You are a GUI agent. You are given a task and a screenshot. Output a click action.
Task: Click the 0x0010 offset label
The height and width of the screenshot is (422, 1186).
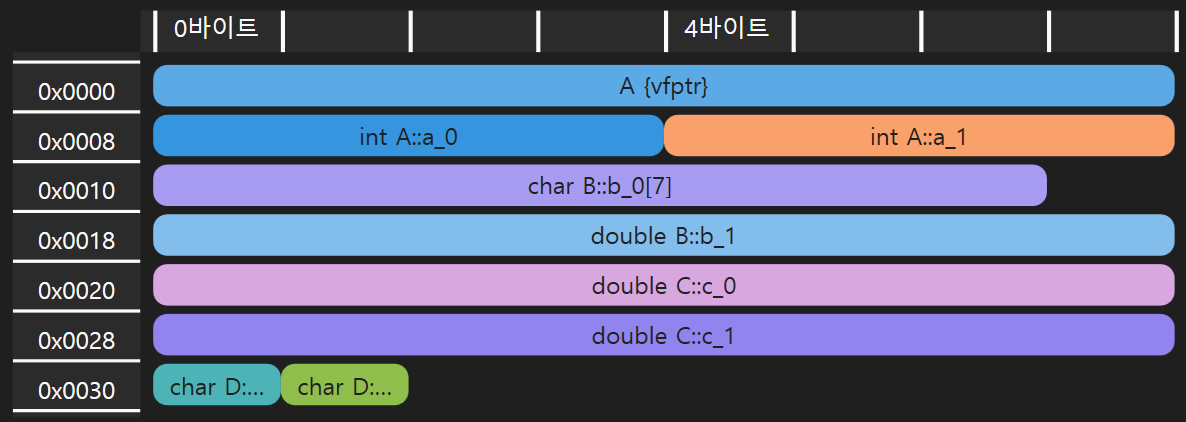click(x=77, y=191)
